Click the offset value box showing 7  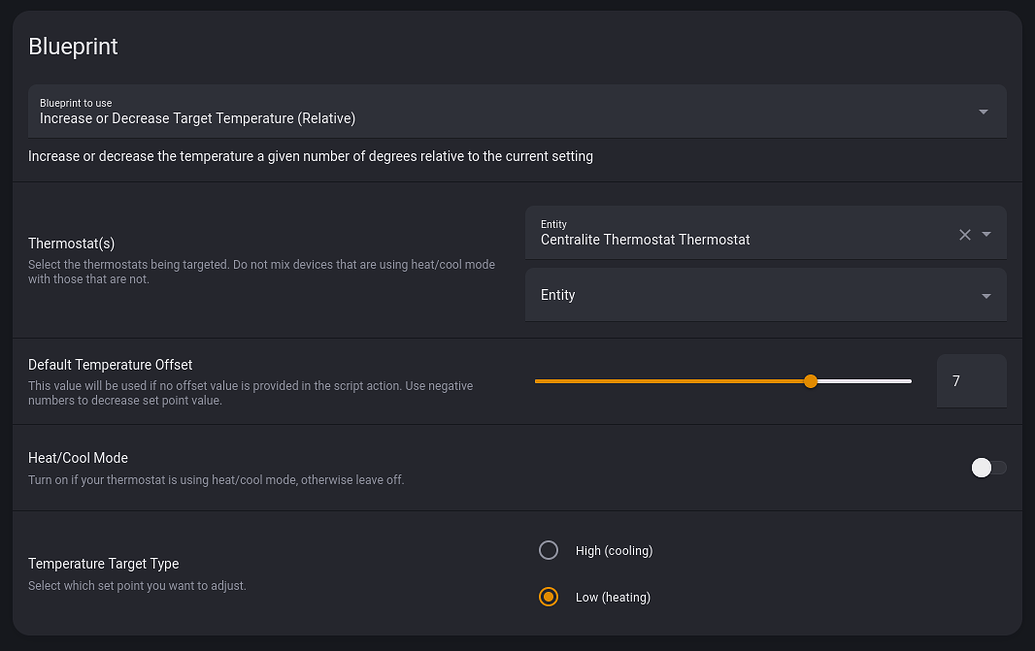(x=971, y=381)
